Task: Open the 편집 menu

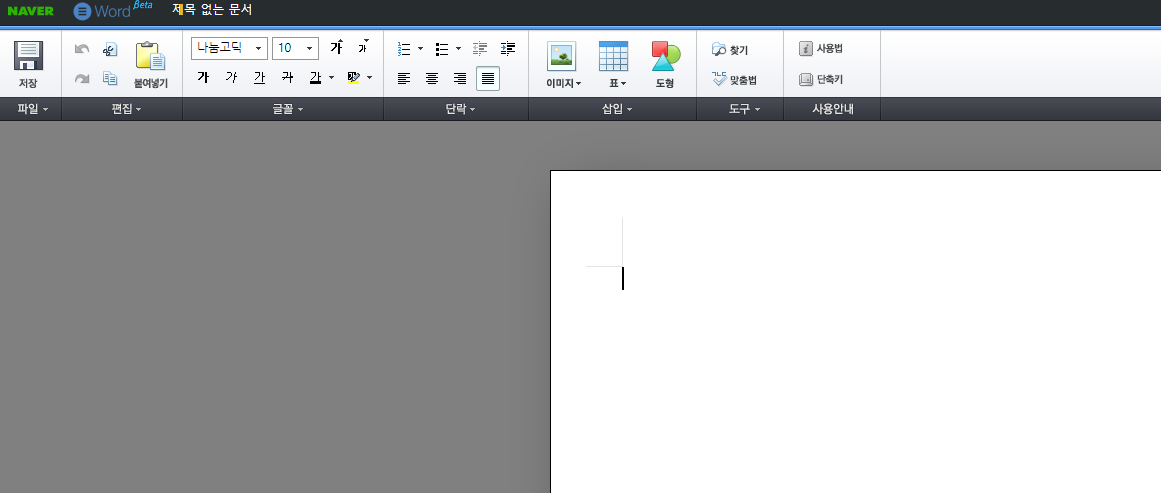Action: point(126,109)
